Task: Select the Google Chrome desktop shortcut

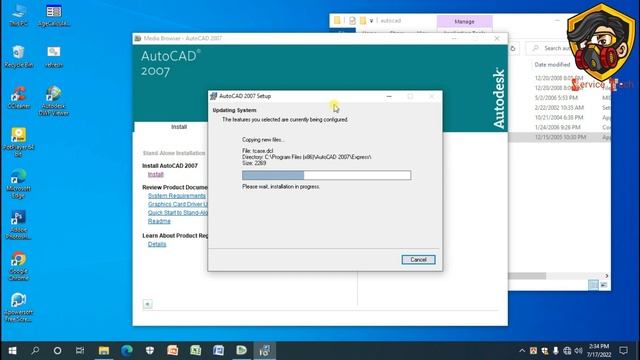Action: coord(18,266)
